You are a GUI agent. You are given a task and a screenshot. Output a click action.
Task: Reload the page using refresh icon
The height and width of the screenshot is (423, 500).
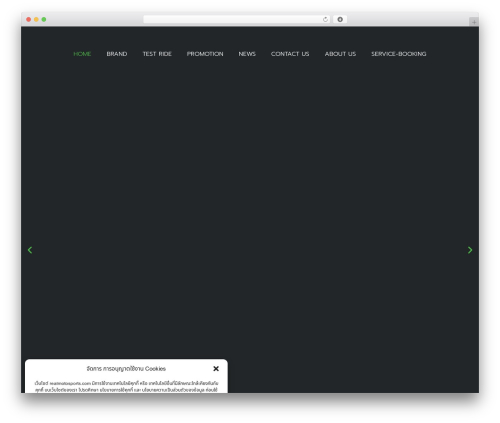(325, 19)
